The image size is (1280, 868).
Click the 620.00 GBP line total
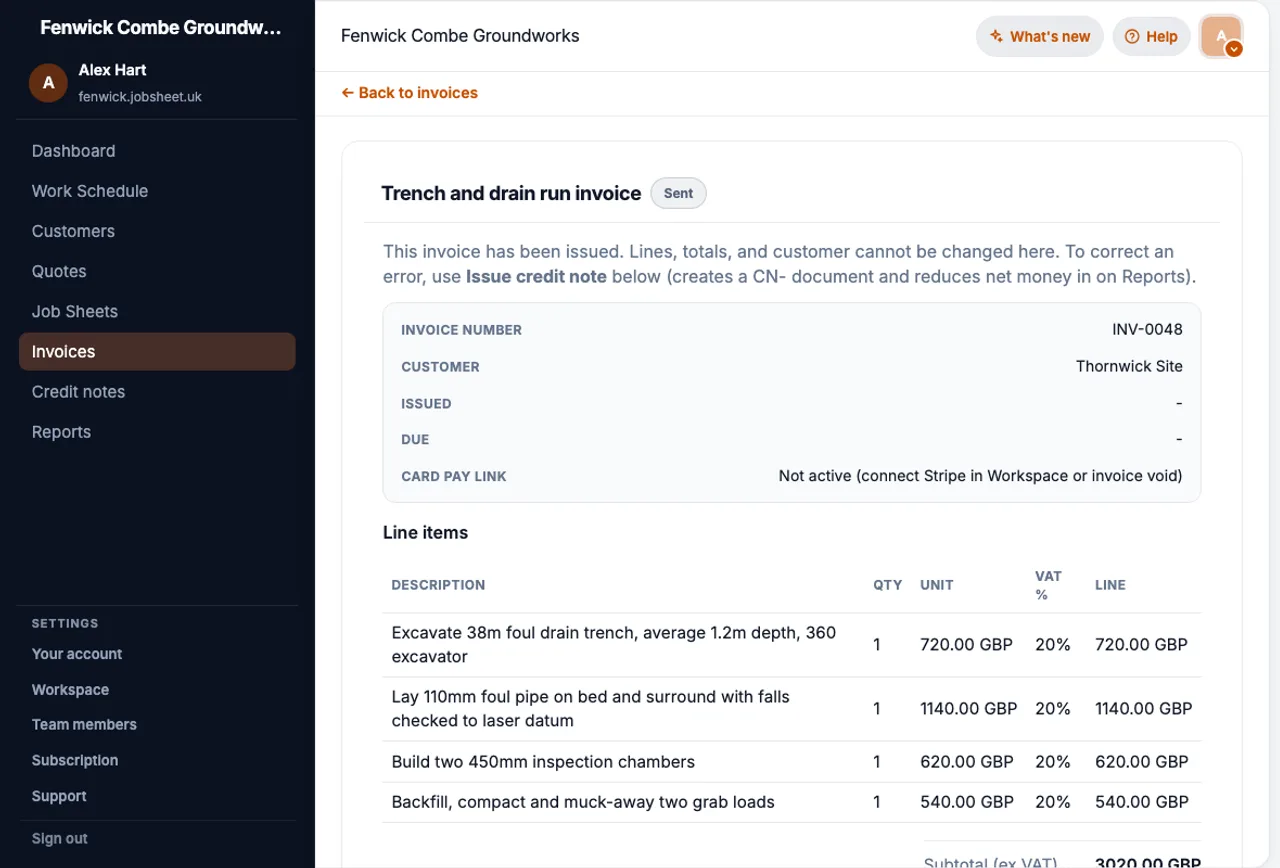point(1142,762)
